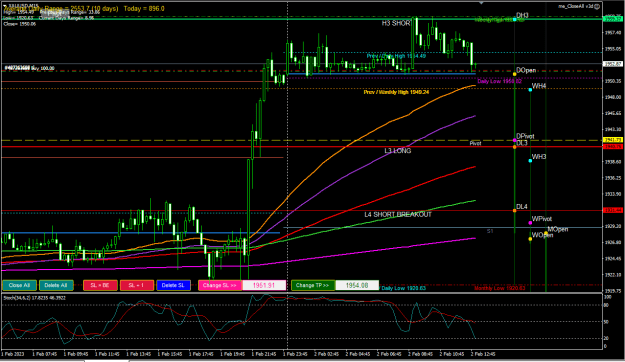Click the Average Daily Range header text
The width and height of the screenshot is (625, 362).
(61, 8)
